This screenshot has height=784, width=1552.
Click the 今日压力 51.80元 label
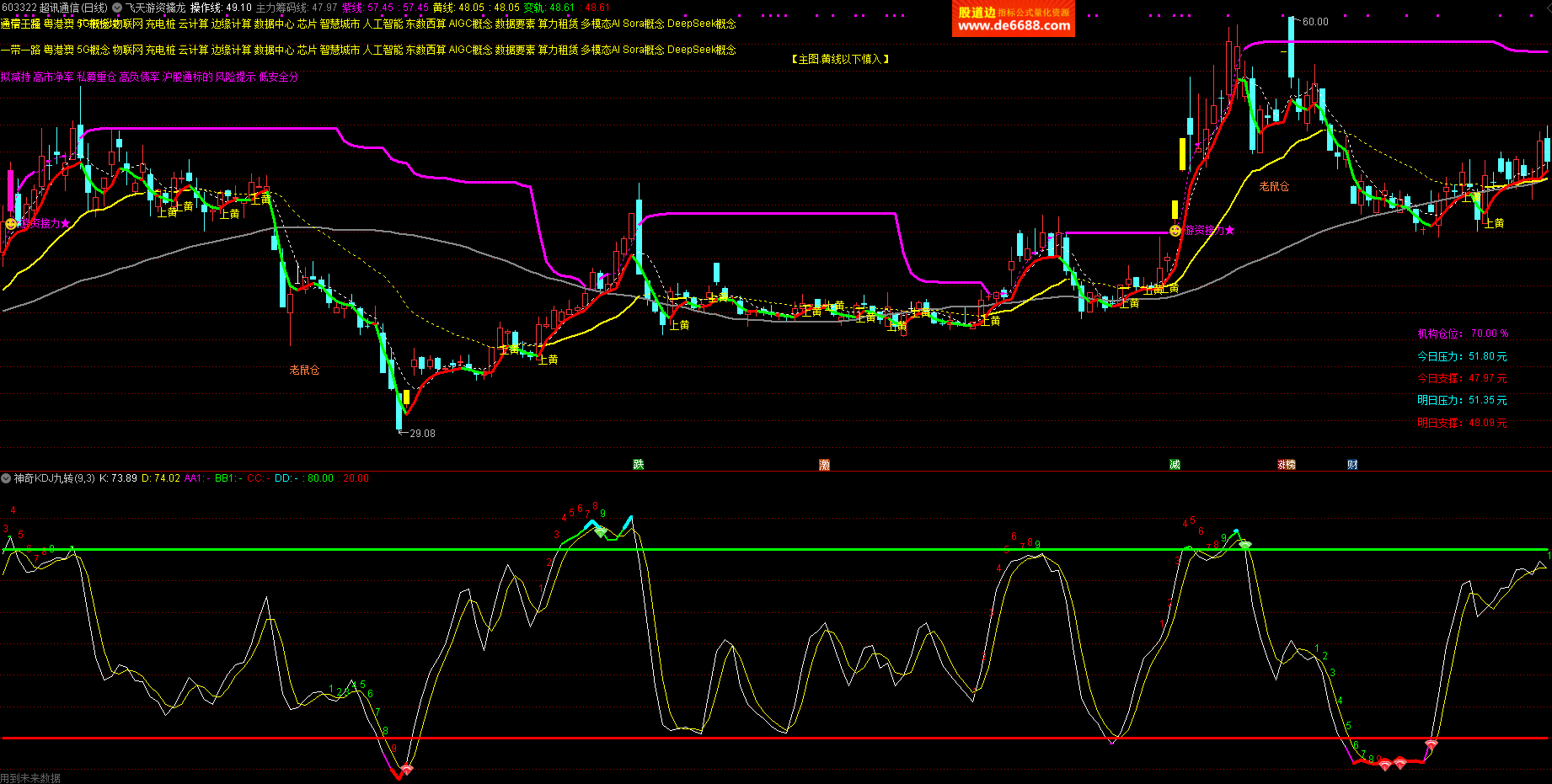1462,357
